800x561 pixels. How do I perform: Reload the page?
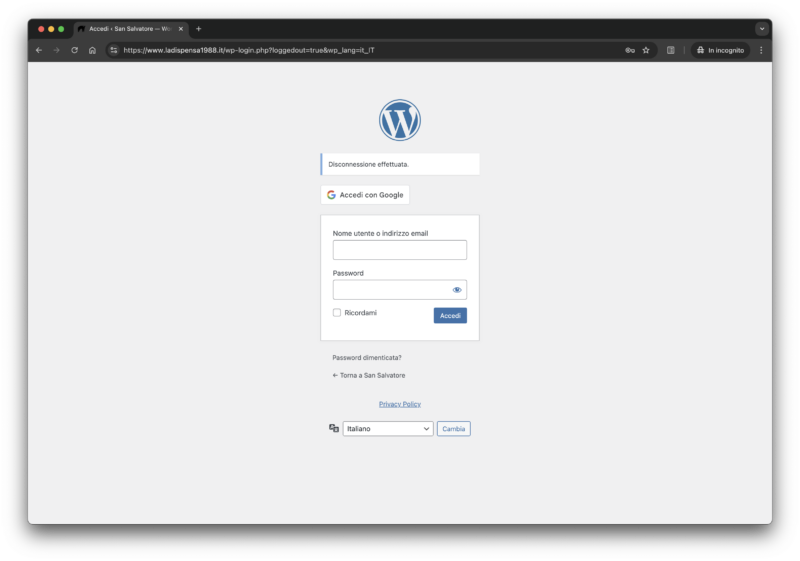[x=74, y=50]
